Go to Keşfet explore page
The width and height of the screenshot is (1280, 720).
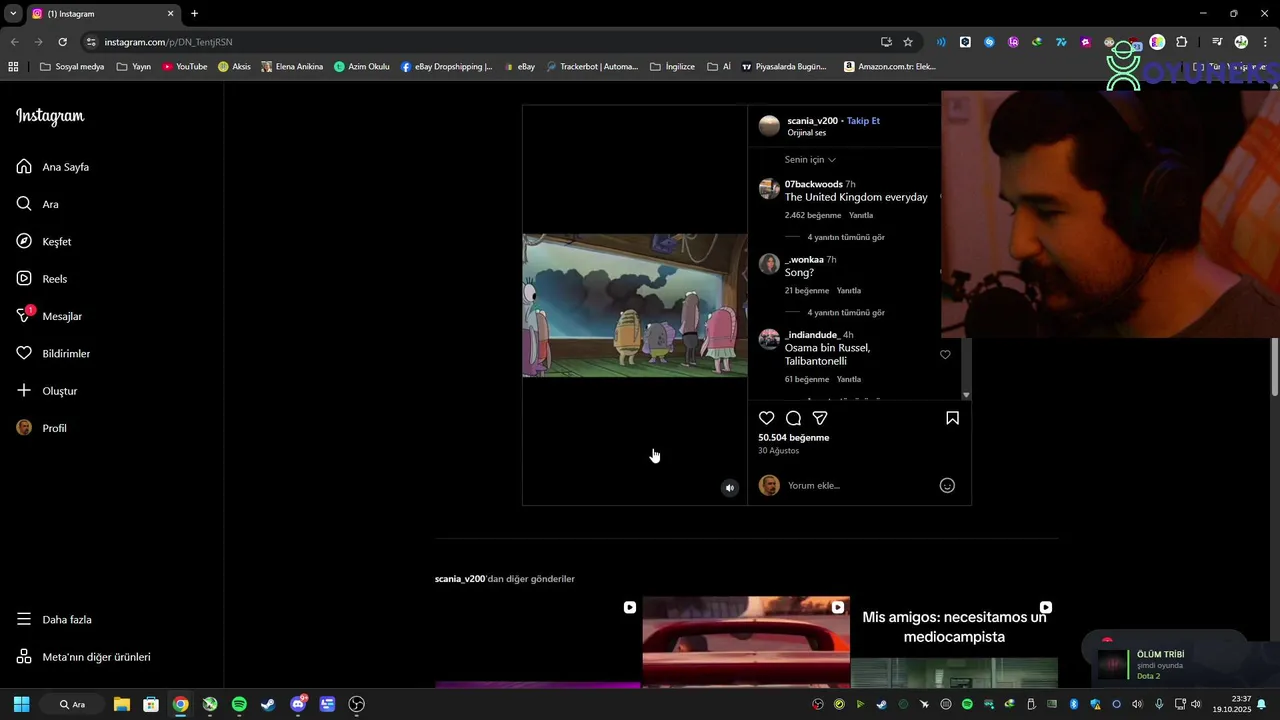tap(44, 241)
